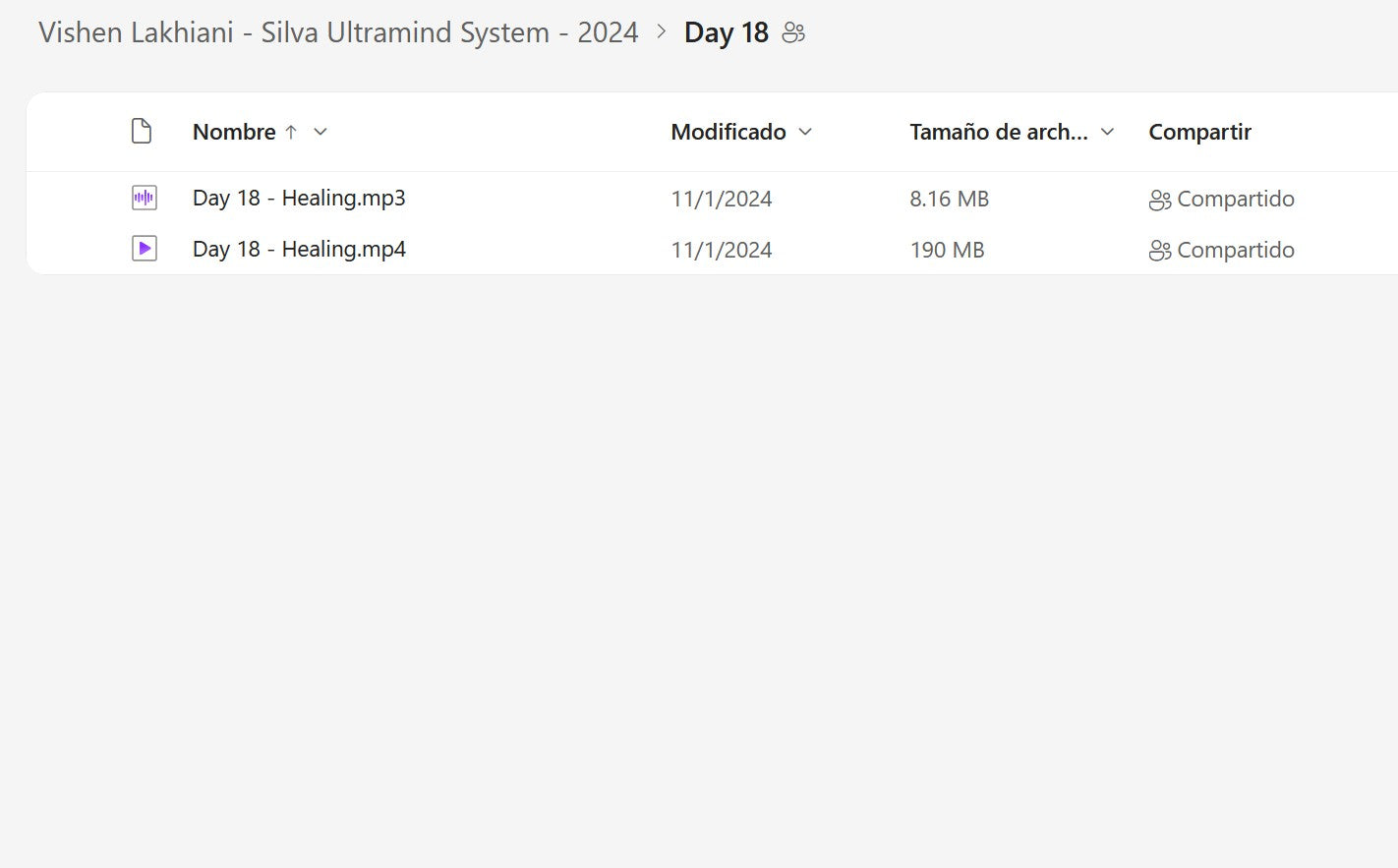Click the Compartido status for Healing.mp4
The image size is (1398, 868).
point(1235,250)
